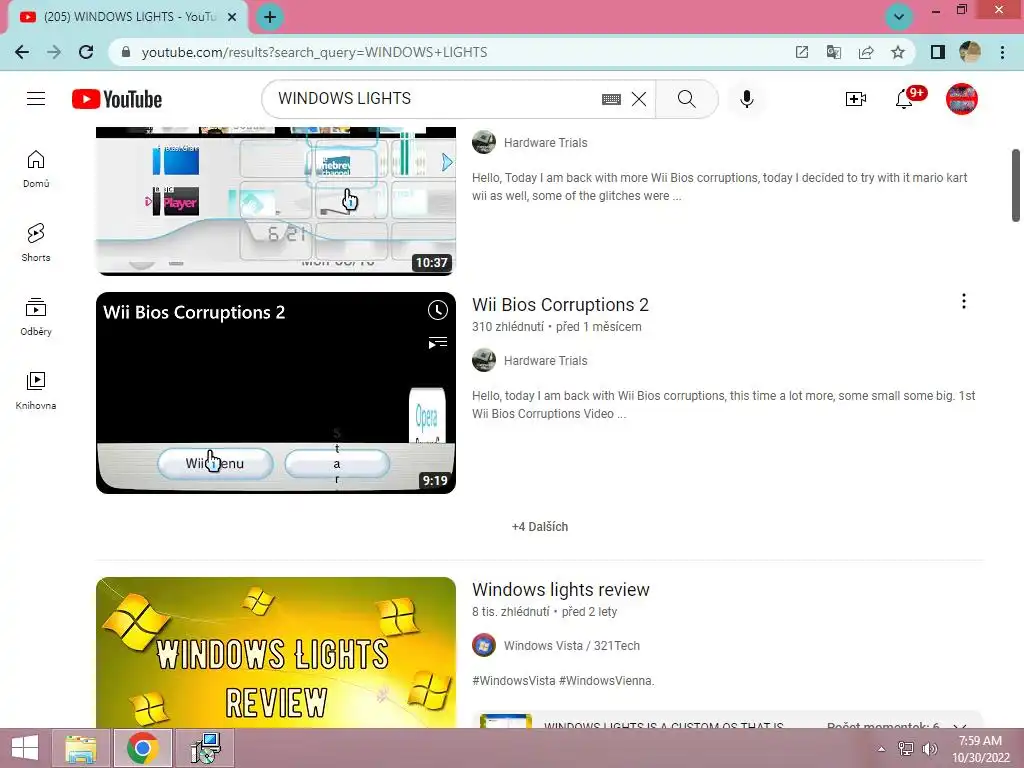This screenshot has height=768, width=1024.
Task: Translate this page icon in the address bar
Action: click(834, 52)
